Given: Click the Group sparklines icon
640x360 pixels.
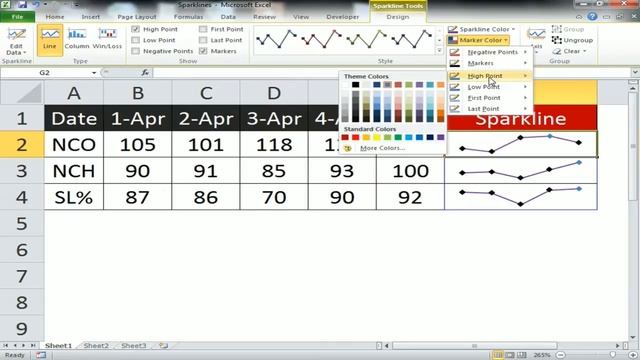Looking at the screenshot, I should tap(556, 29).
